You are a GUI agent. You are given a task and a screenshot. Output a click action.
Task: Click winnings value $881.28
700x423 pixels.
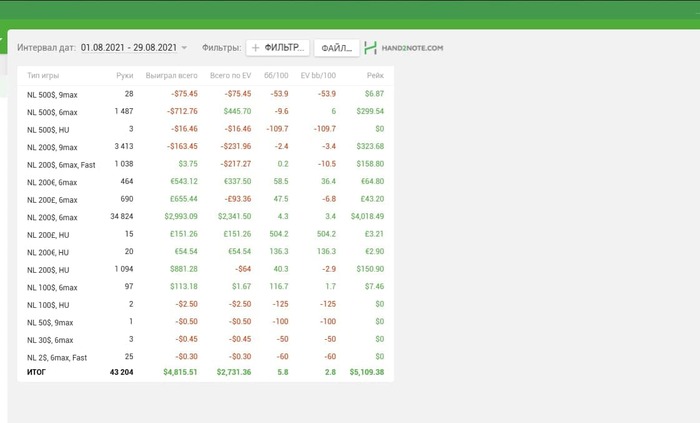click(183, 269)
